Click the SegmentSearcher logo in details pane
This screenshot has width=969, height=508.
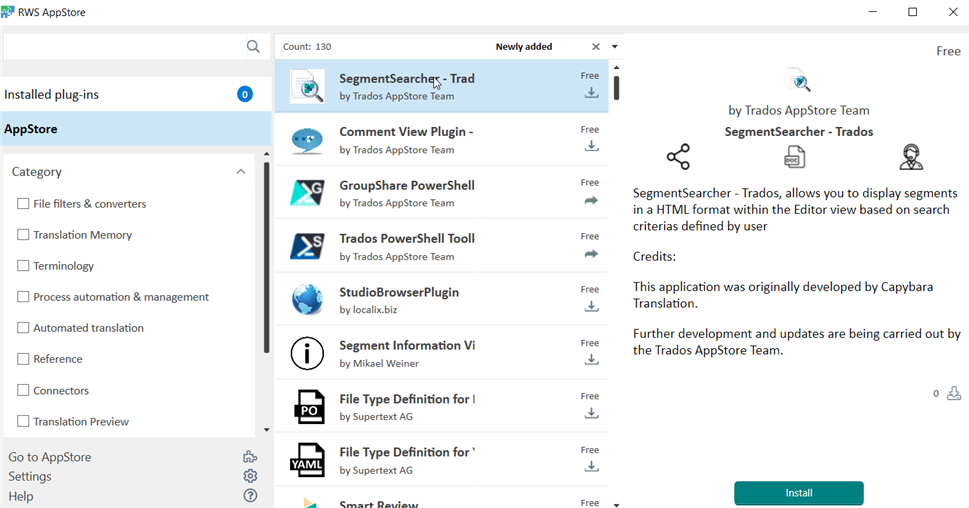(x=799, y=80)
